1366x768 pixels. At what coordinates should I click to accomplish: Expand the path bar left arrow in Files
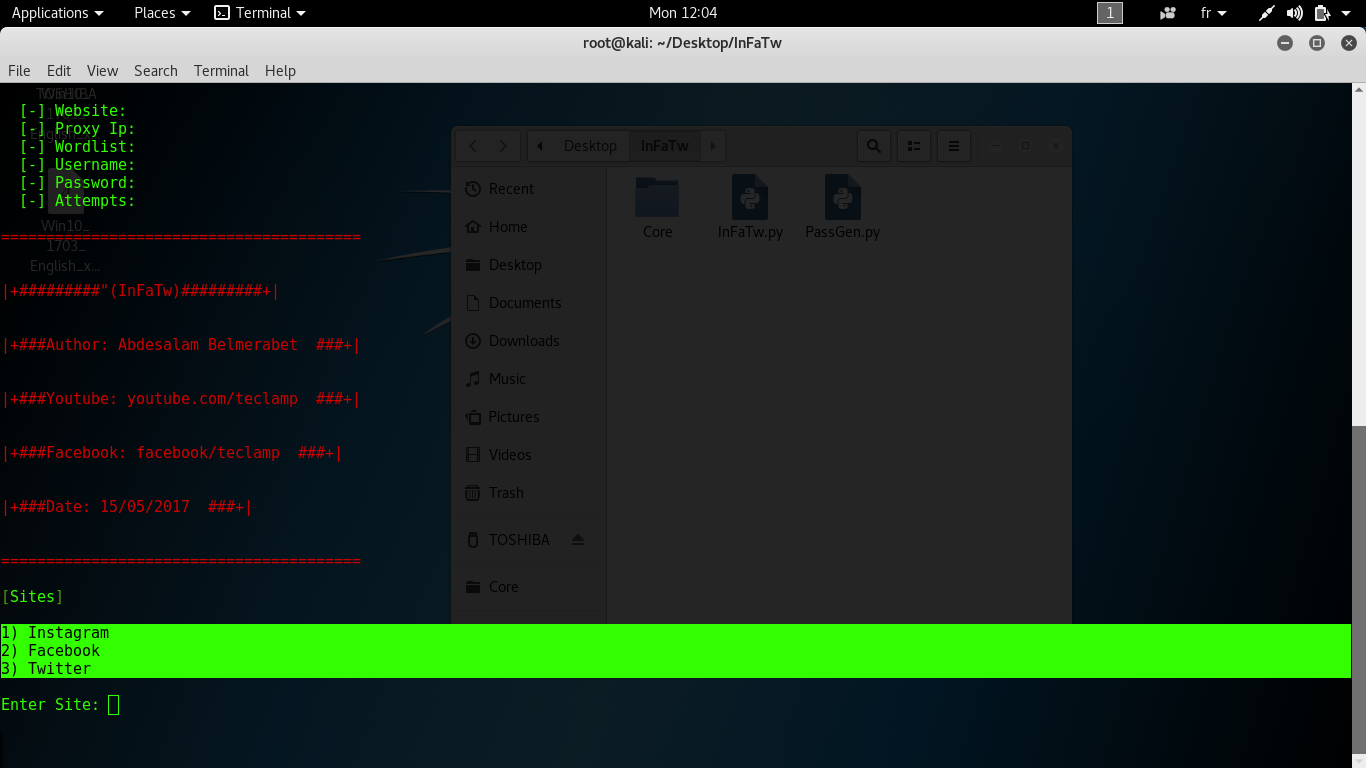[x=540, y=146]
